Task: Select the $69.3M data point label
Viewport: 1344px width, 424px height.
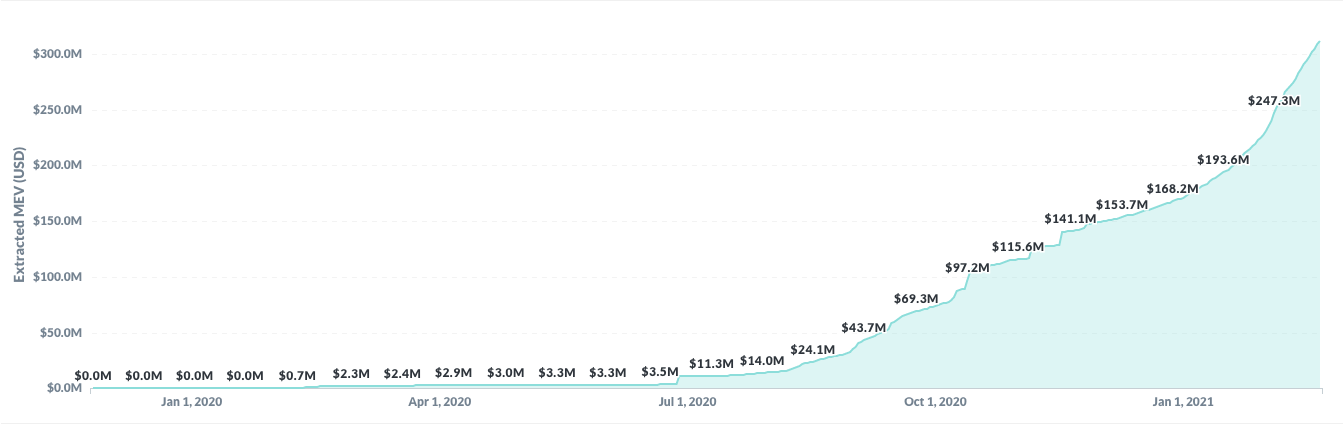Action: click(x=916, y=299)
